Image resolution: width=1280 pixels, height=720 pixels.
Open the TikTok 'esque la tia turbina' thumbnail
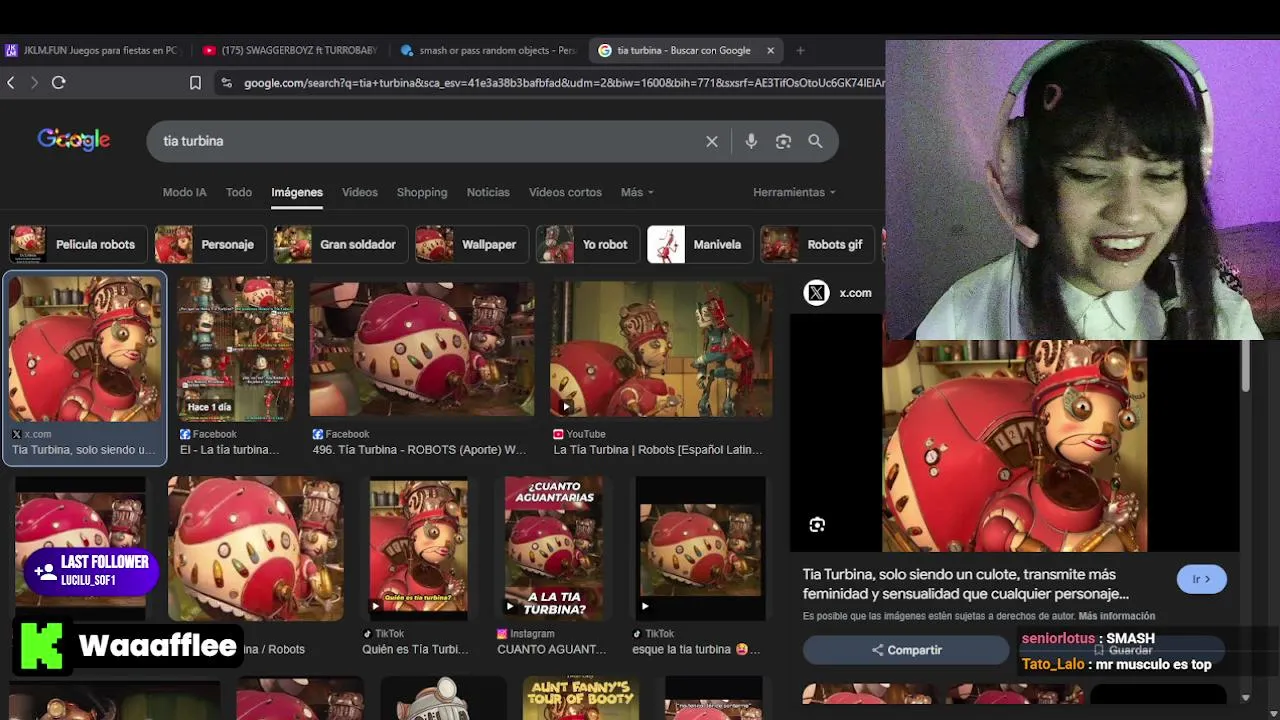701,548
